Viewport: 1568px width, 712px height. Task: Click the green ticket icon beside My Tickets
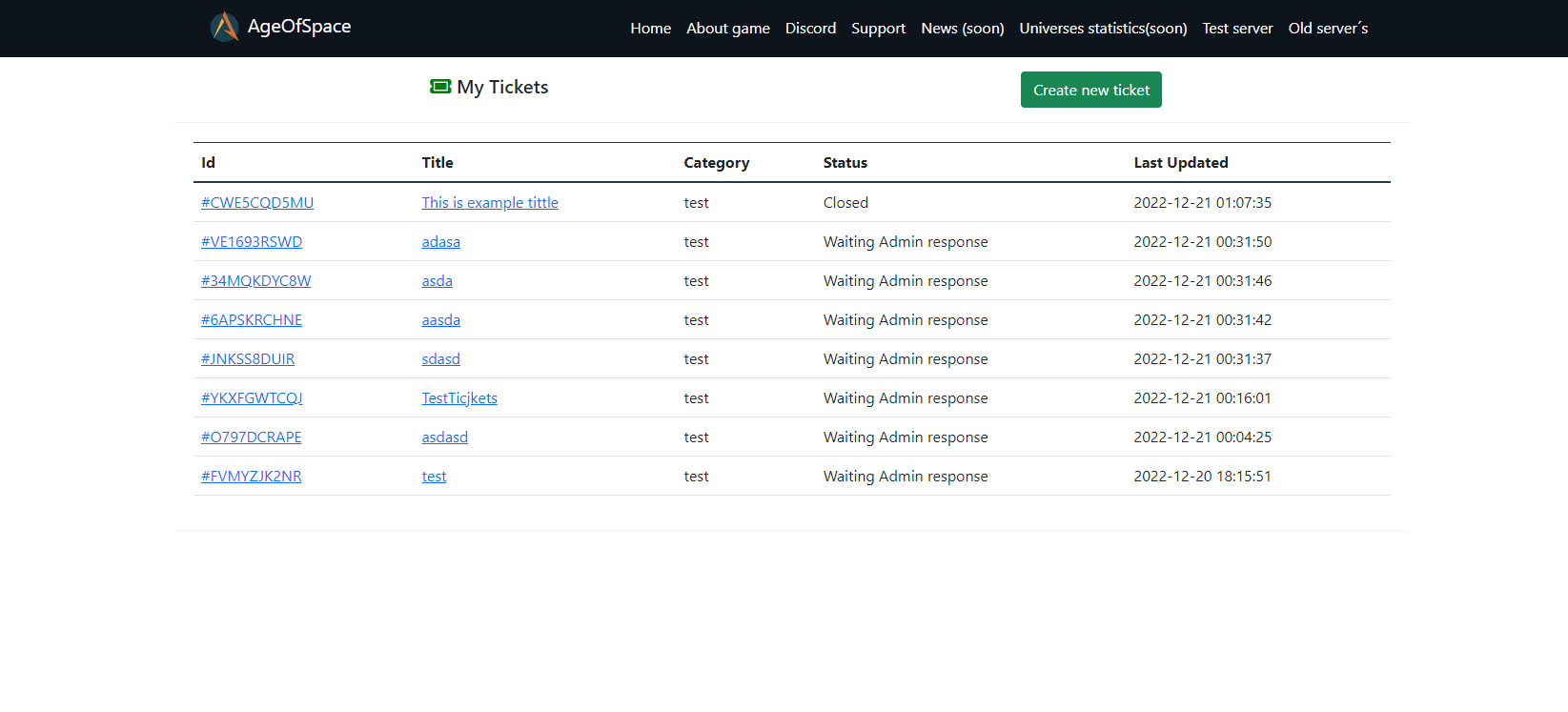pyautogui.click(x=440, y=87)
